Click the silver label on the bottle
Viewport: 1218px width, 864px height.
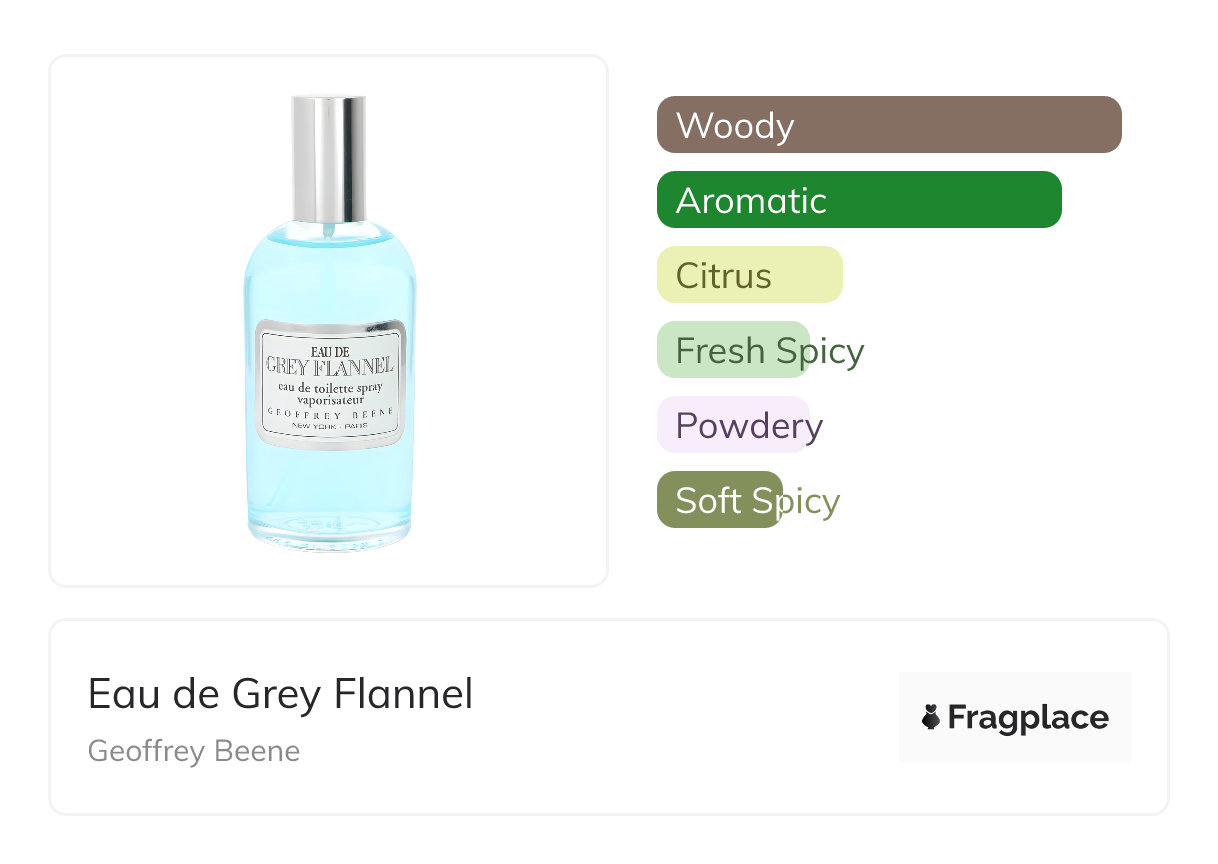(329, 384)
